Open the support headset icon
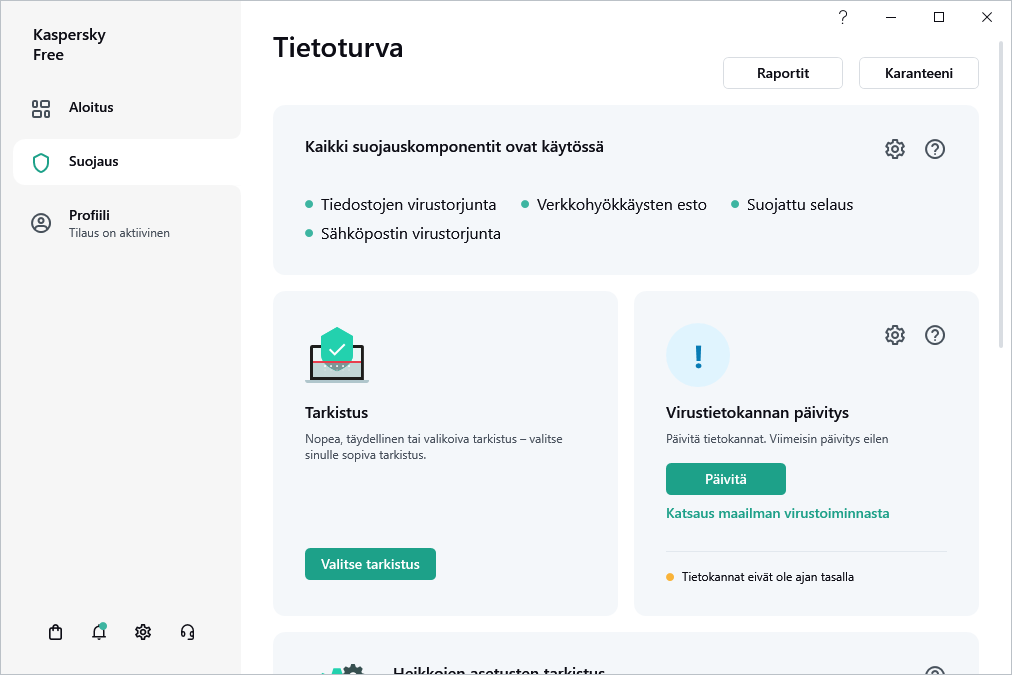1012x675 pixels. tap(187, 631)
